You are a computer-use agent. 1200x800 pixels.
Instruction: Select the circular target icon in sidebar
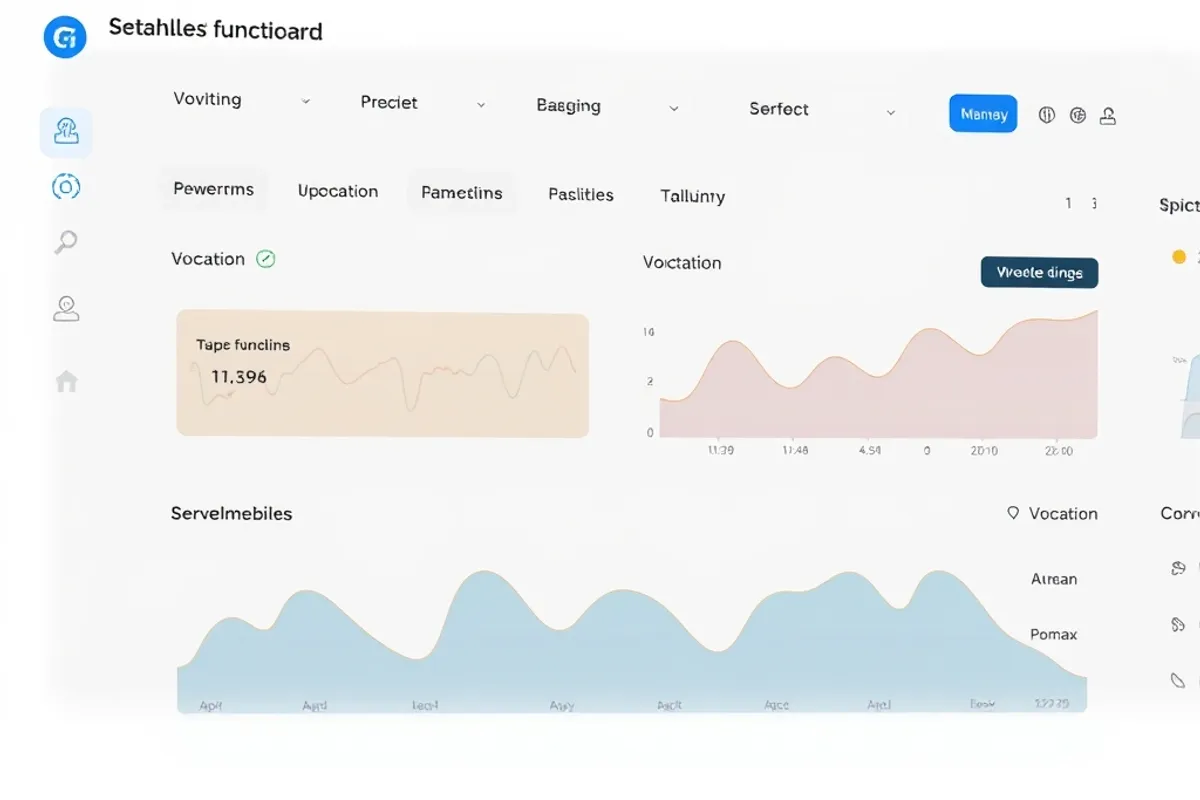coord(66,186)
